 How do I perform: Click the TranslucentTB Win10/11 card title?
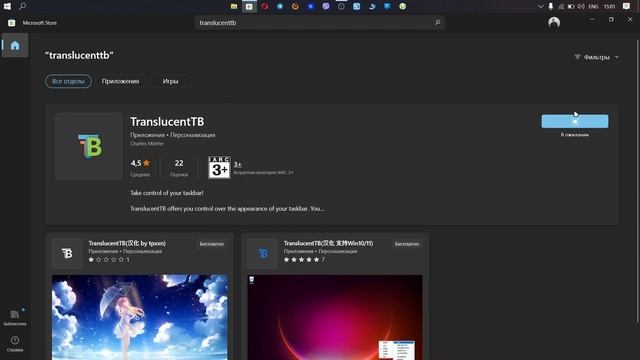pyautogui.click(x=328, y=243)
